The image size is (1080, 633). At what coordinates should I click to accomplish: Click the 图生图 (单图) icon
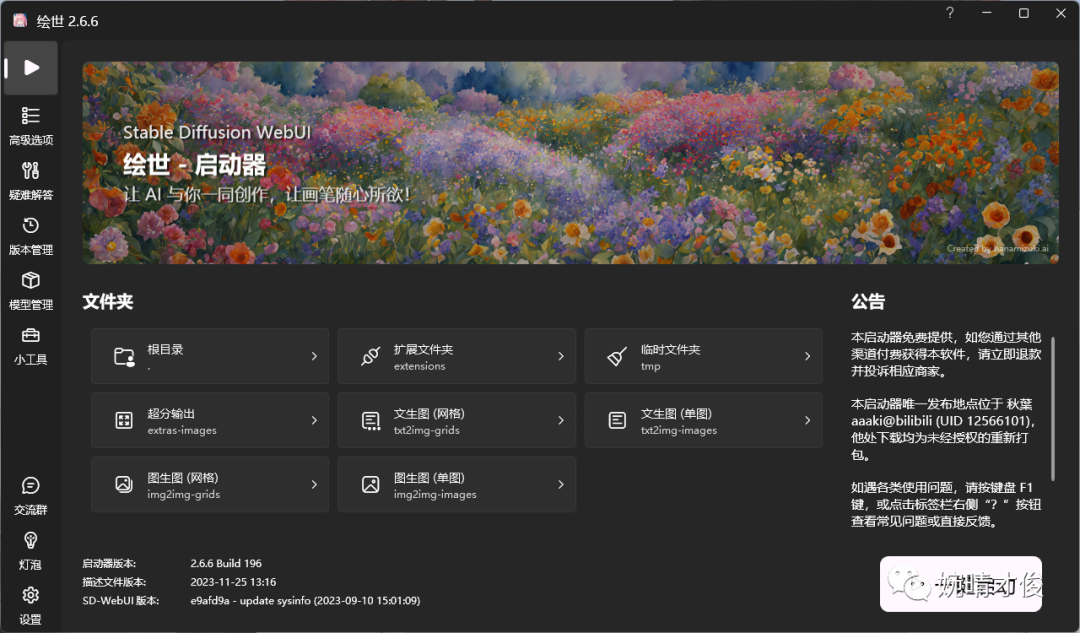coord(371,484)
